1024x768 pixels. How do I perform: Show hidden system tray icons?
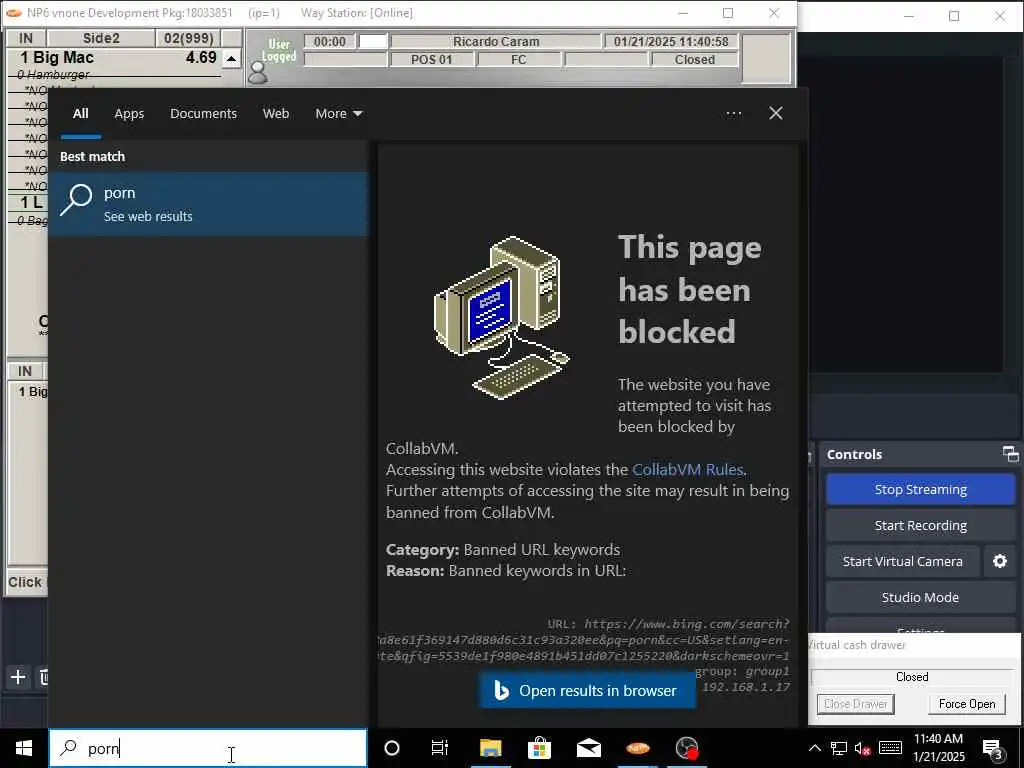tap(814, 748)
